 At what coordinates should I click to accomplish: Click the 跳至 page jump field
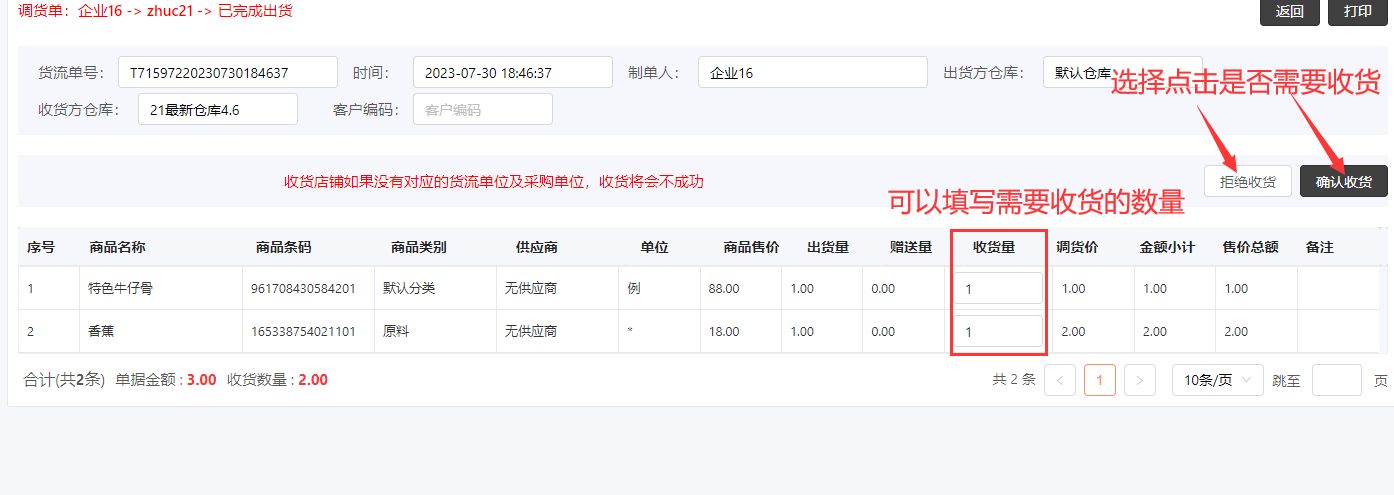coord(1336,380)
